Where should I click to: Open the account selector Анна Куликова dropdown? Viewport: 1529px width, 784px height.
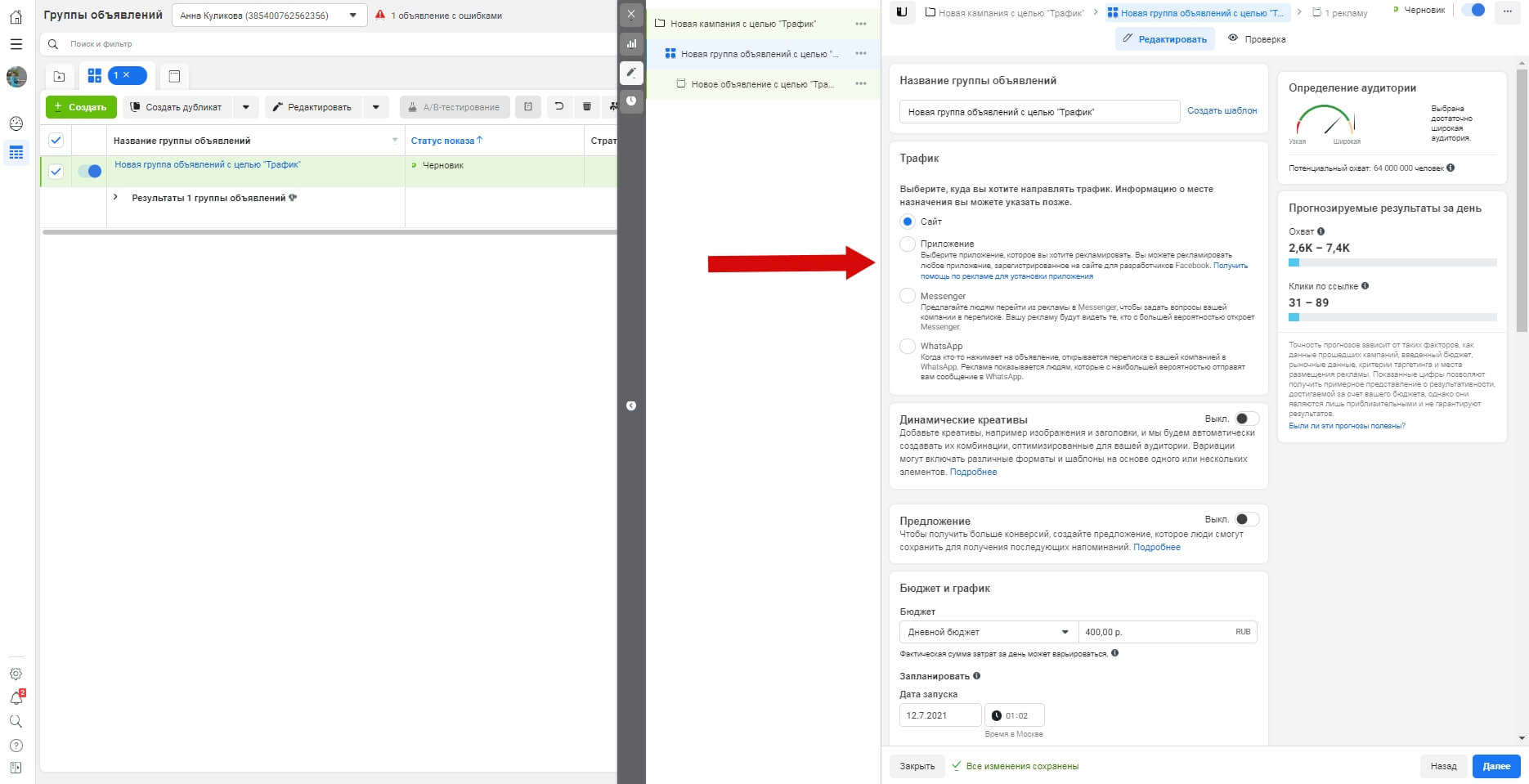pos(269,16)
